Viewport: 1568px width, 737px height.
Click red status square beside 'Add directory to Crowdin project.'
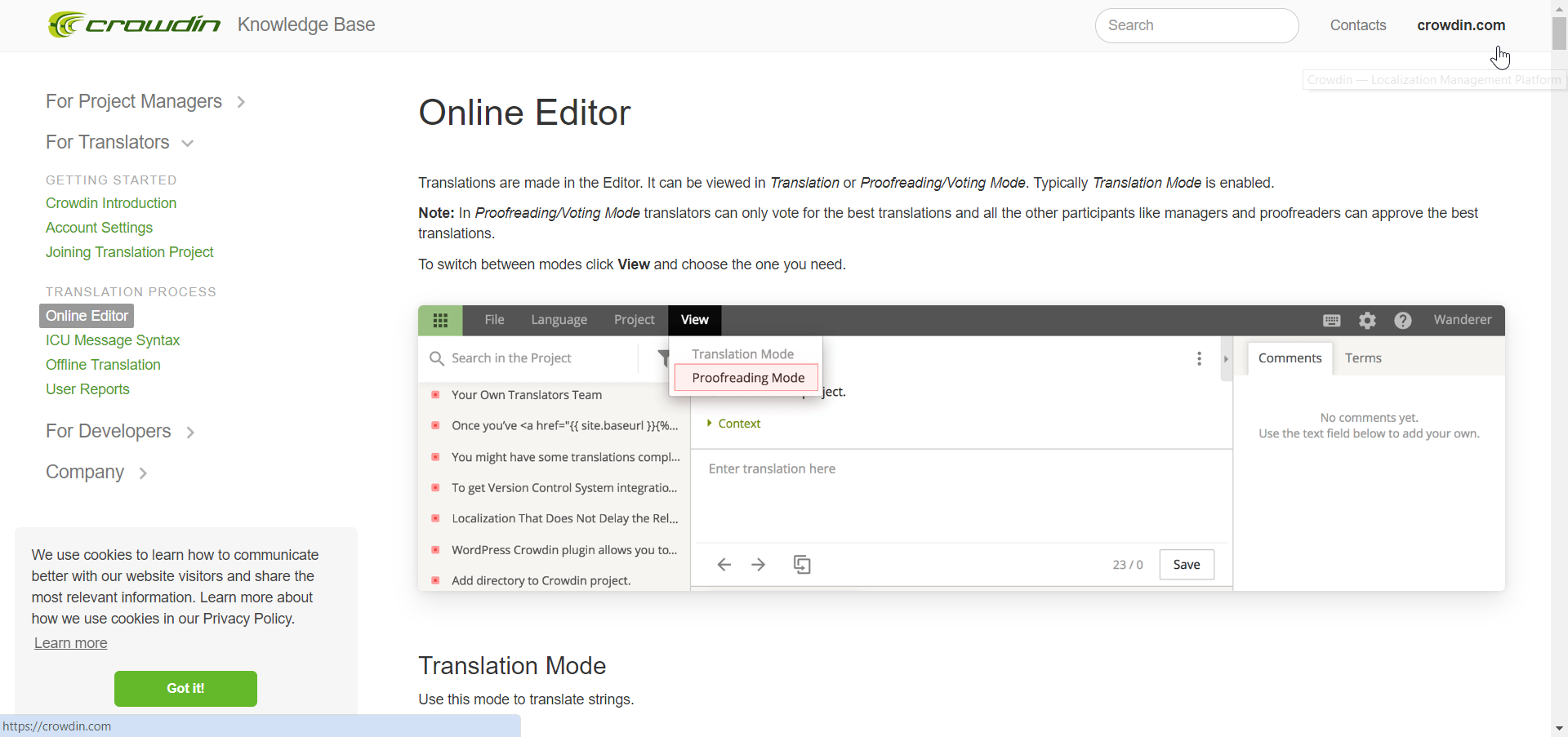[435, 580]
